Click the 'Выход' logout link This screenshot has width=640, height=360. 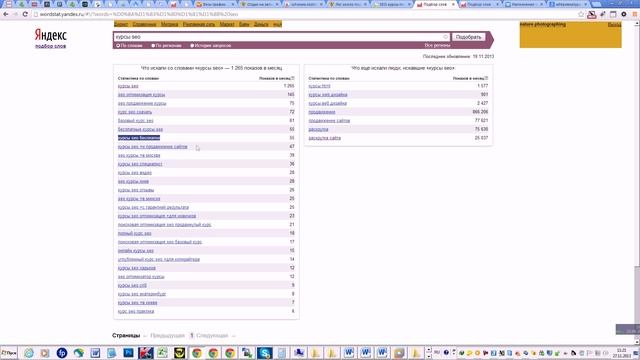[614, 25]
